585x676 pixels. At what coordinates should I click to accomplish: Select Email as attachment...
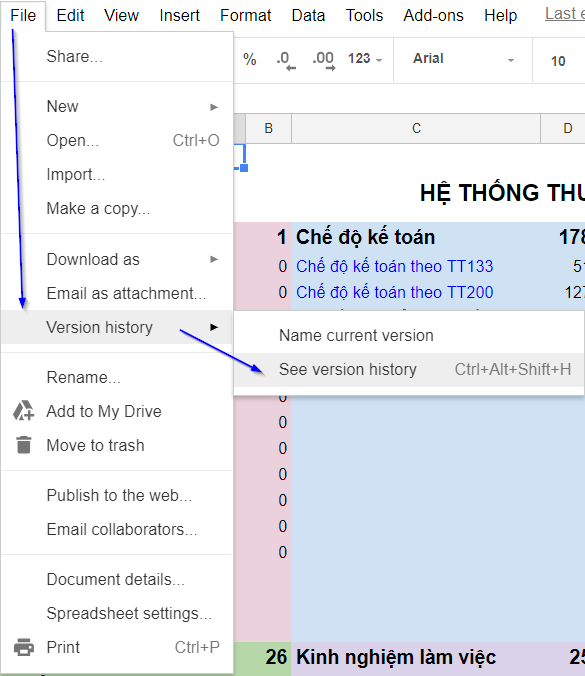pos(117,294)
